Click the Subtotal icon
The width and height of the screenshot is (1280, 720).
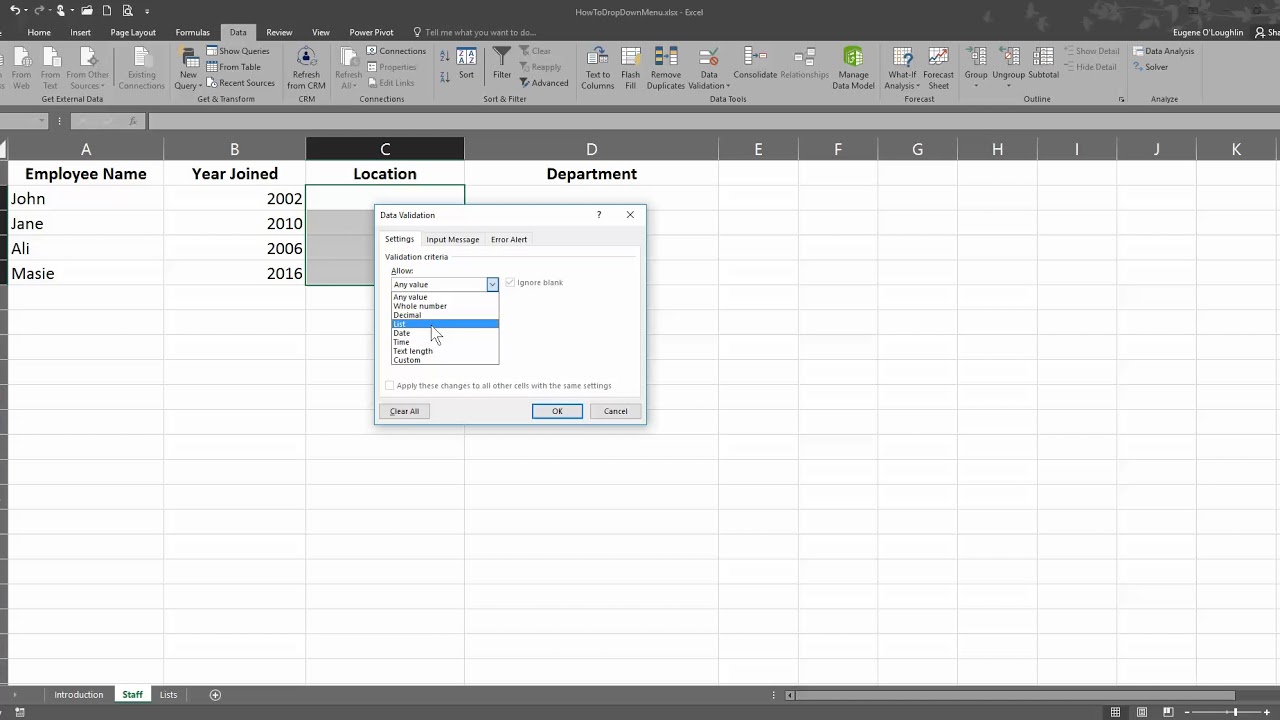tap(1043, 63)
